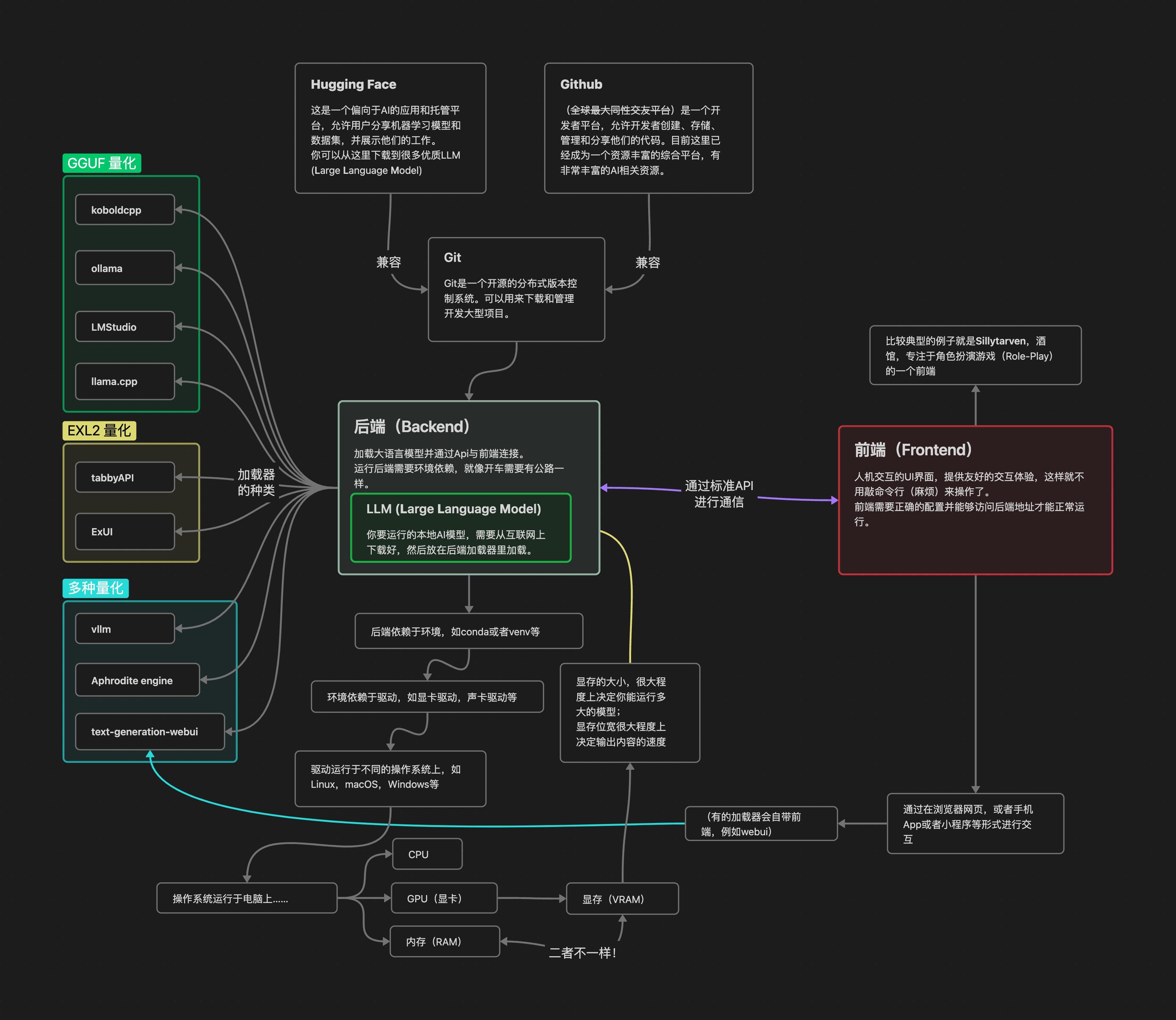
Task: Click the Github description paragraph
Action: coord(641,140)
